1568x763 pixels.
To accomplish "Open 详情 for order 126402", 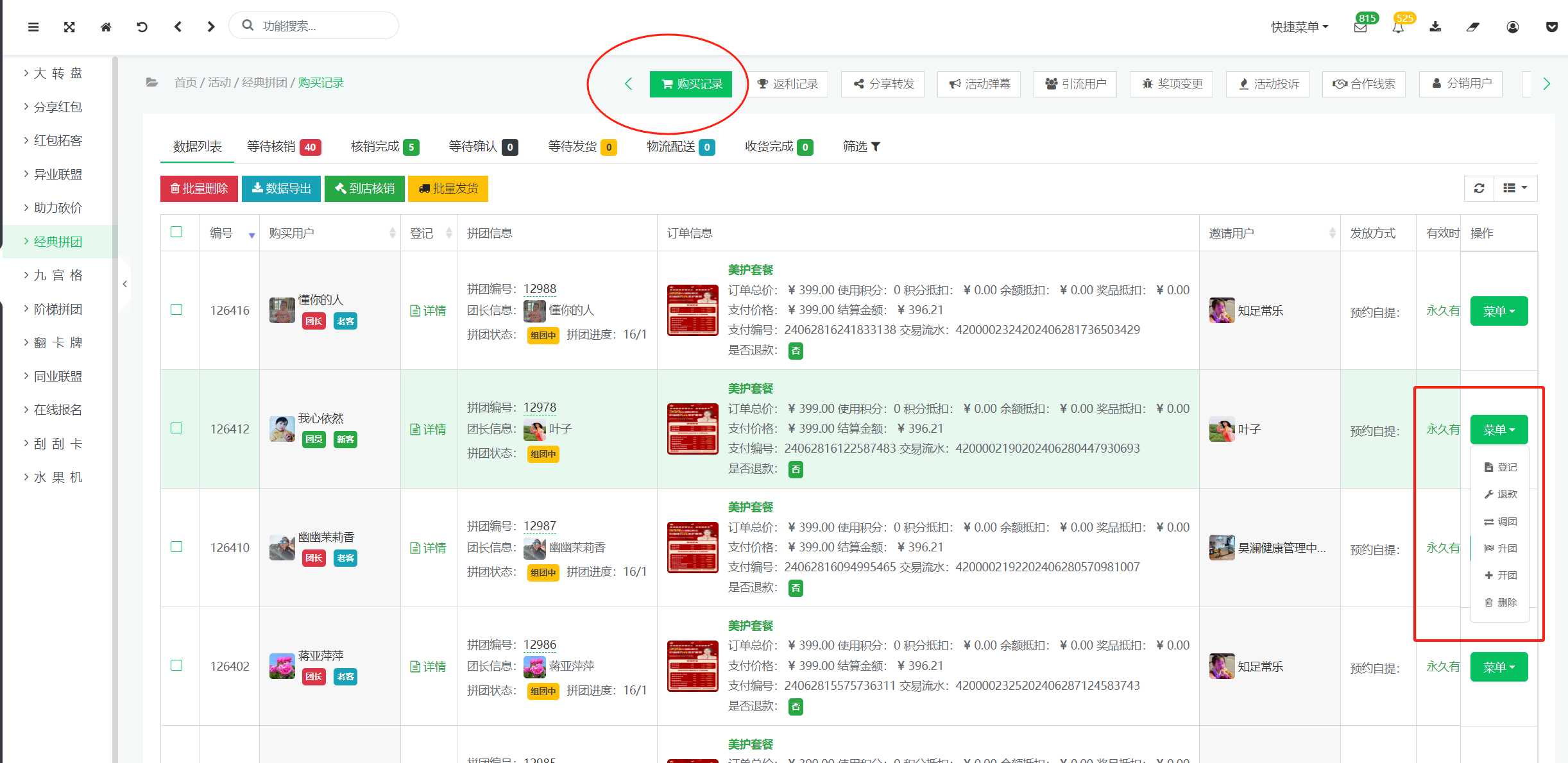I will click(428, 667).
